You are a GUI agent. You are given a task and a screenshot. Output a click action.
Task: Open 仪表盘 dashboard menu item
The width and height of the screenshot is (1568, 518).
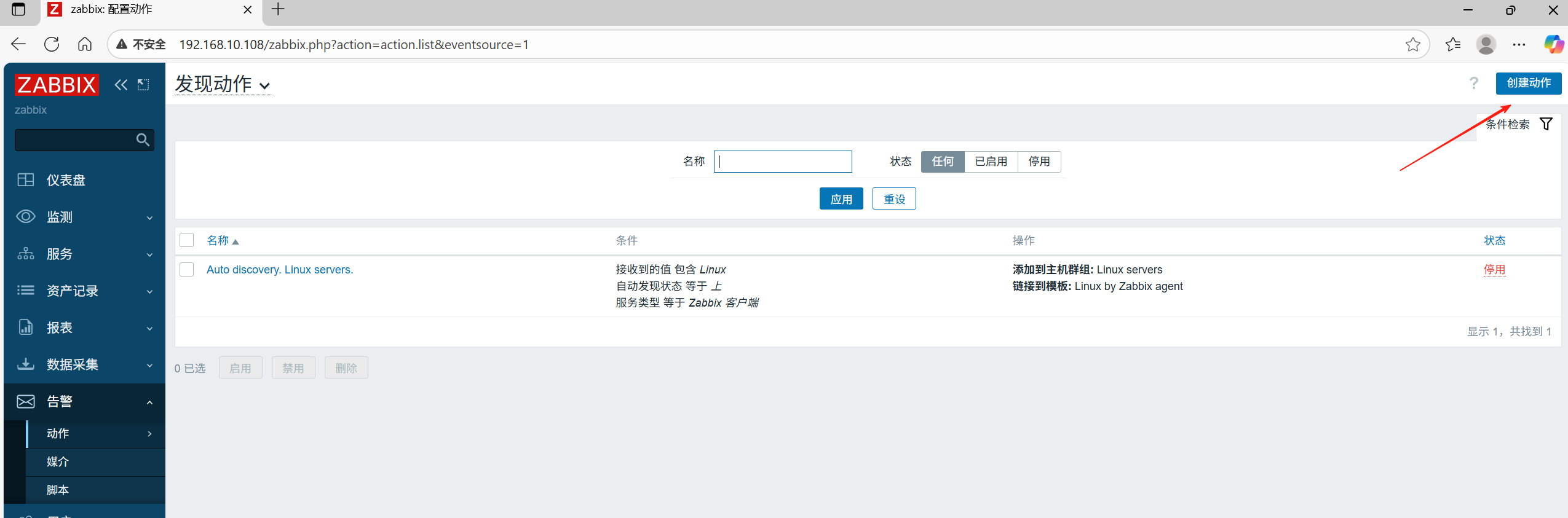click(84, 180)
